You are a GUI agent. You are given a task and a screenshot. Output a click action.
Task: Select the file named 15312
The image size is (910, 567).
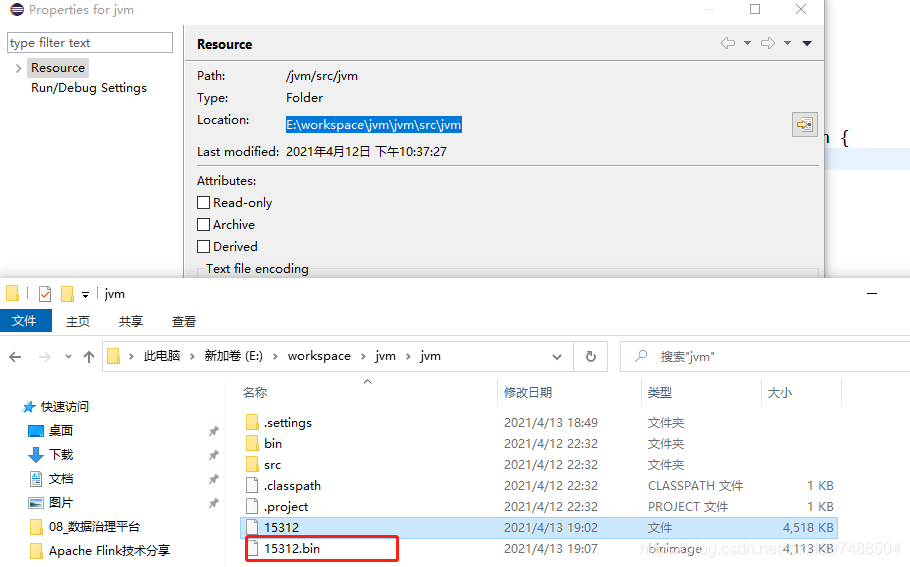coord(539,528)
